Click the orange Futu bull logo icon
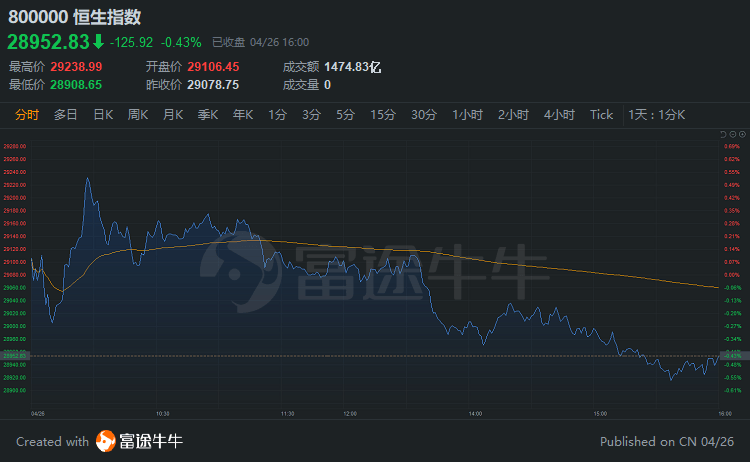This screenshot has height=462, width=750. pos(106,441)
